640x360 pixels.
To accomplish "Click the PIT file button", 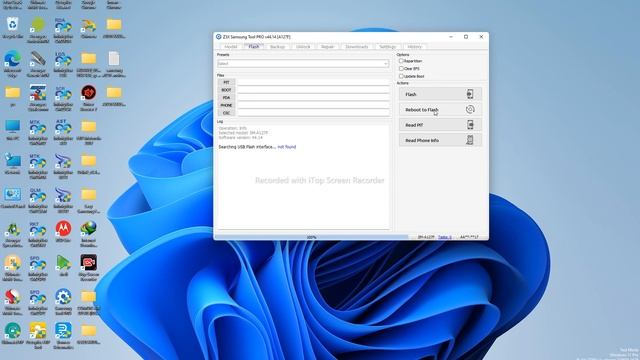I will [226, 82].
